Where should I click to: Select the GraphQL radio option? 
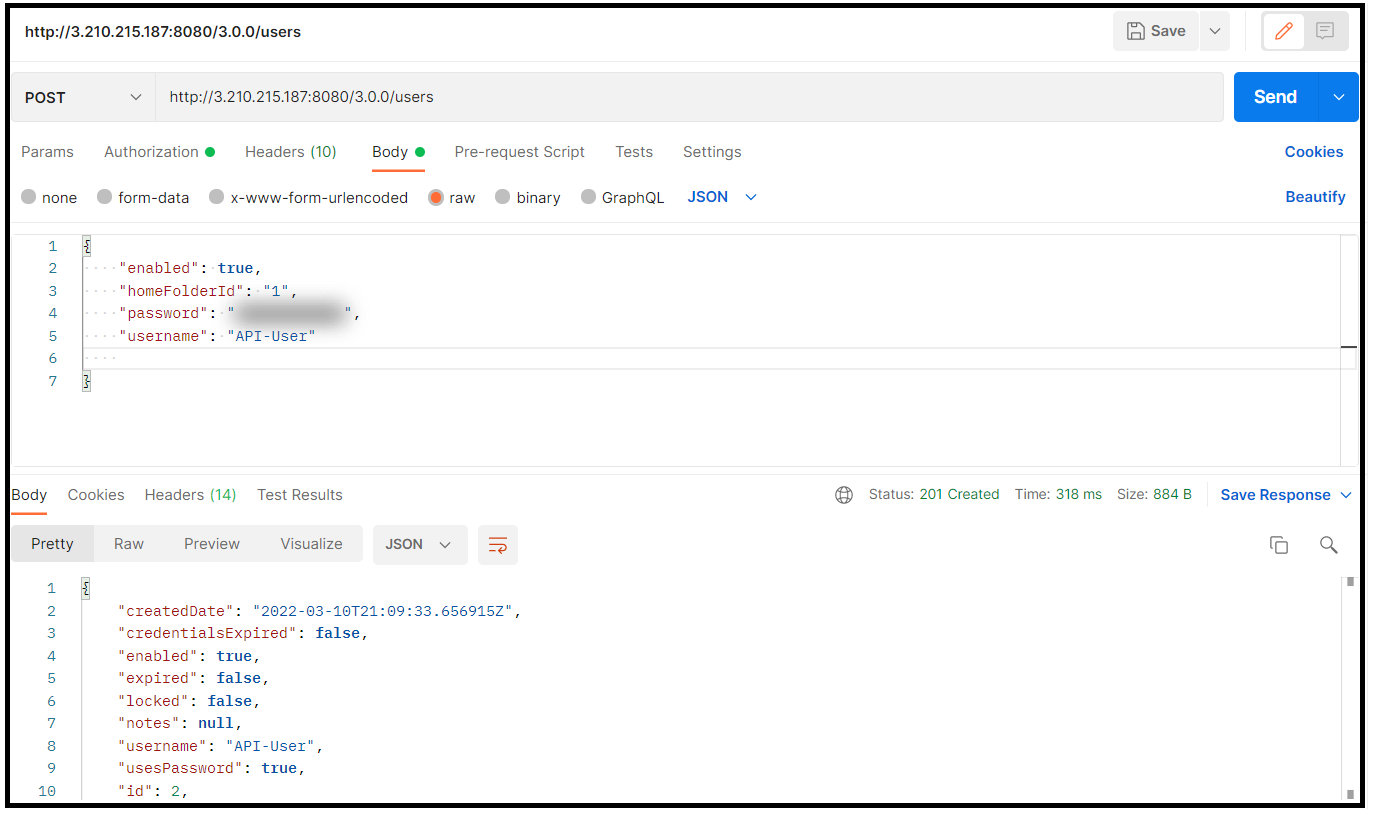click(588, 197)
